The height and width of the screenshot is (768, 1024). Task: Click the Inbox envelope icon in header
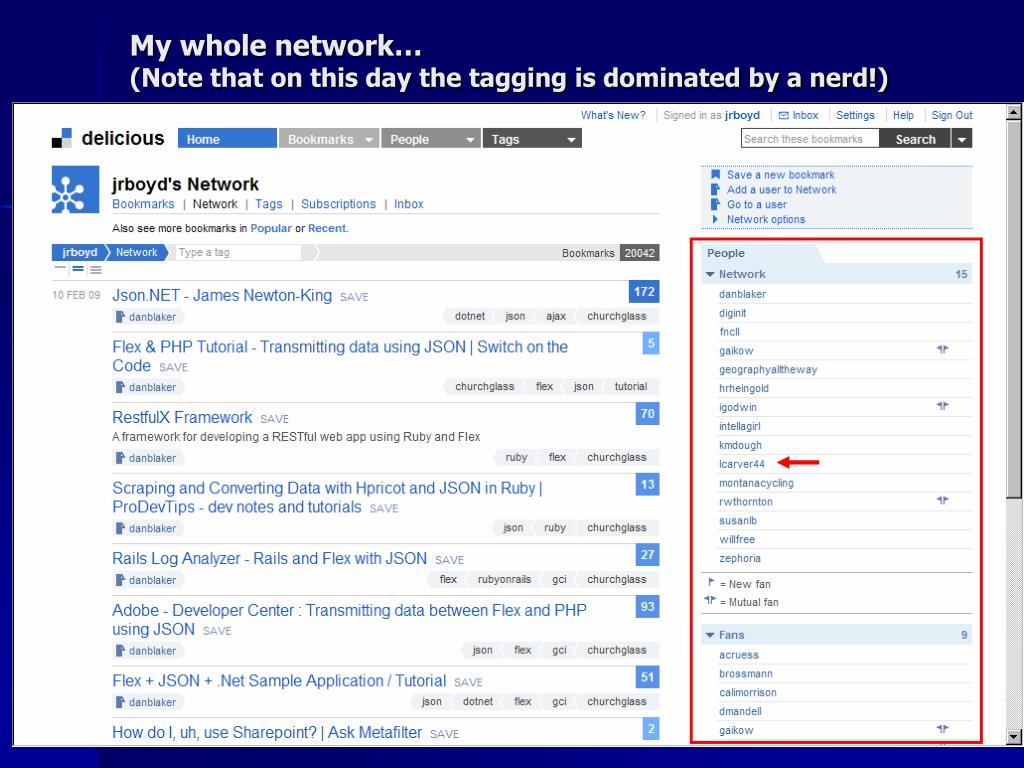(784, 116)
